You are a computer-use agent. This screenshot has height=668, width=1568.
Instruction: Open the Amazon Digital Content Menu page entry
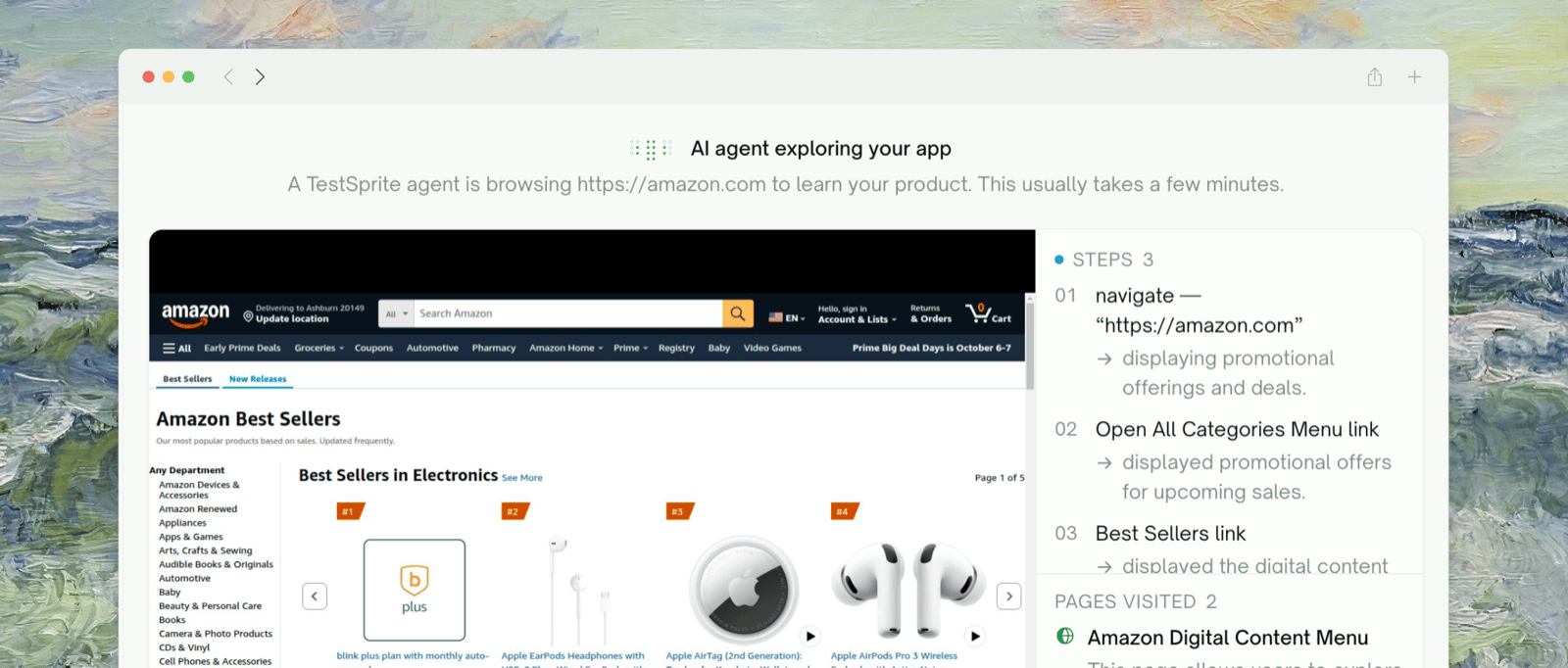1228,638
